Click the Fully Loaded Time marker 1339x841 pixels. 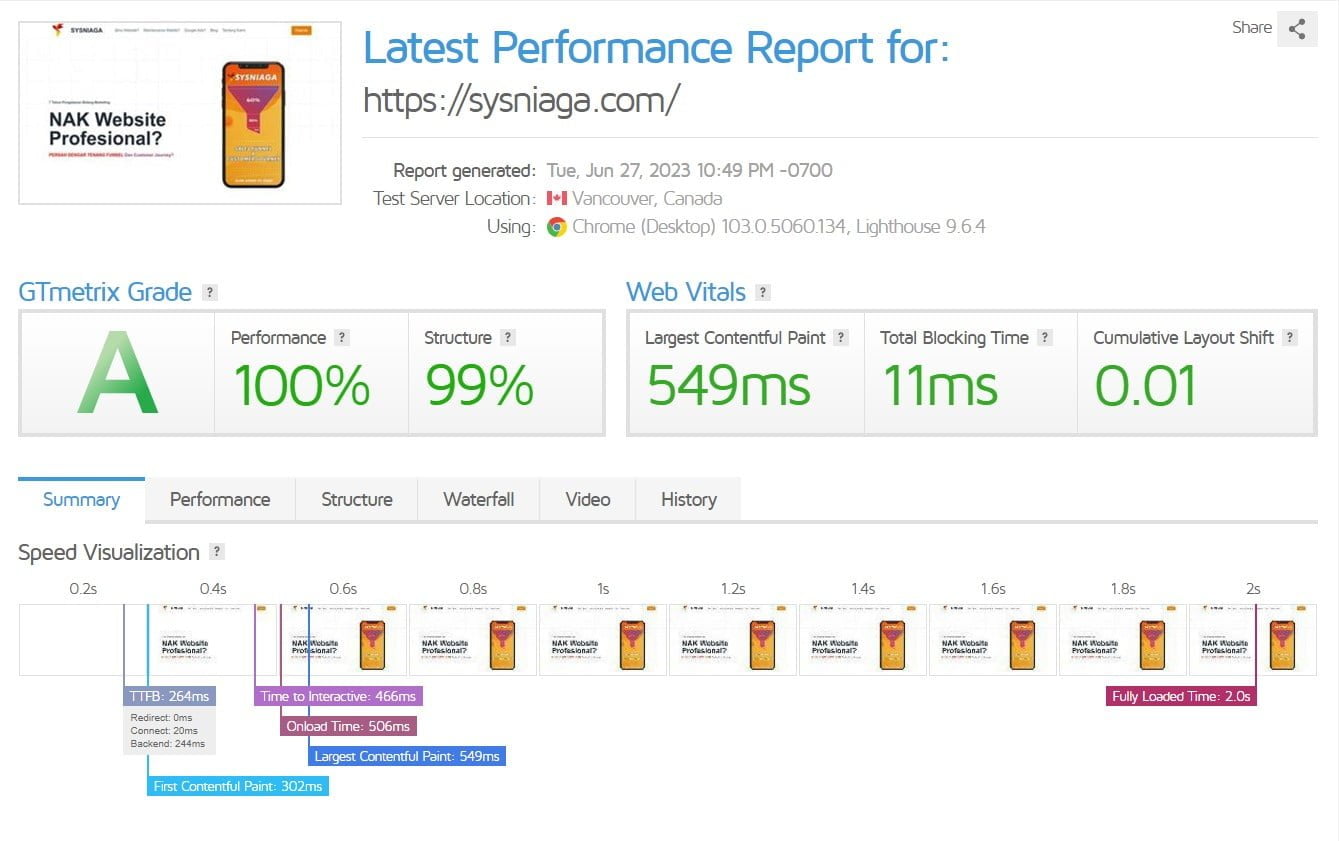(1181, 696)
